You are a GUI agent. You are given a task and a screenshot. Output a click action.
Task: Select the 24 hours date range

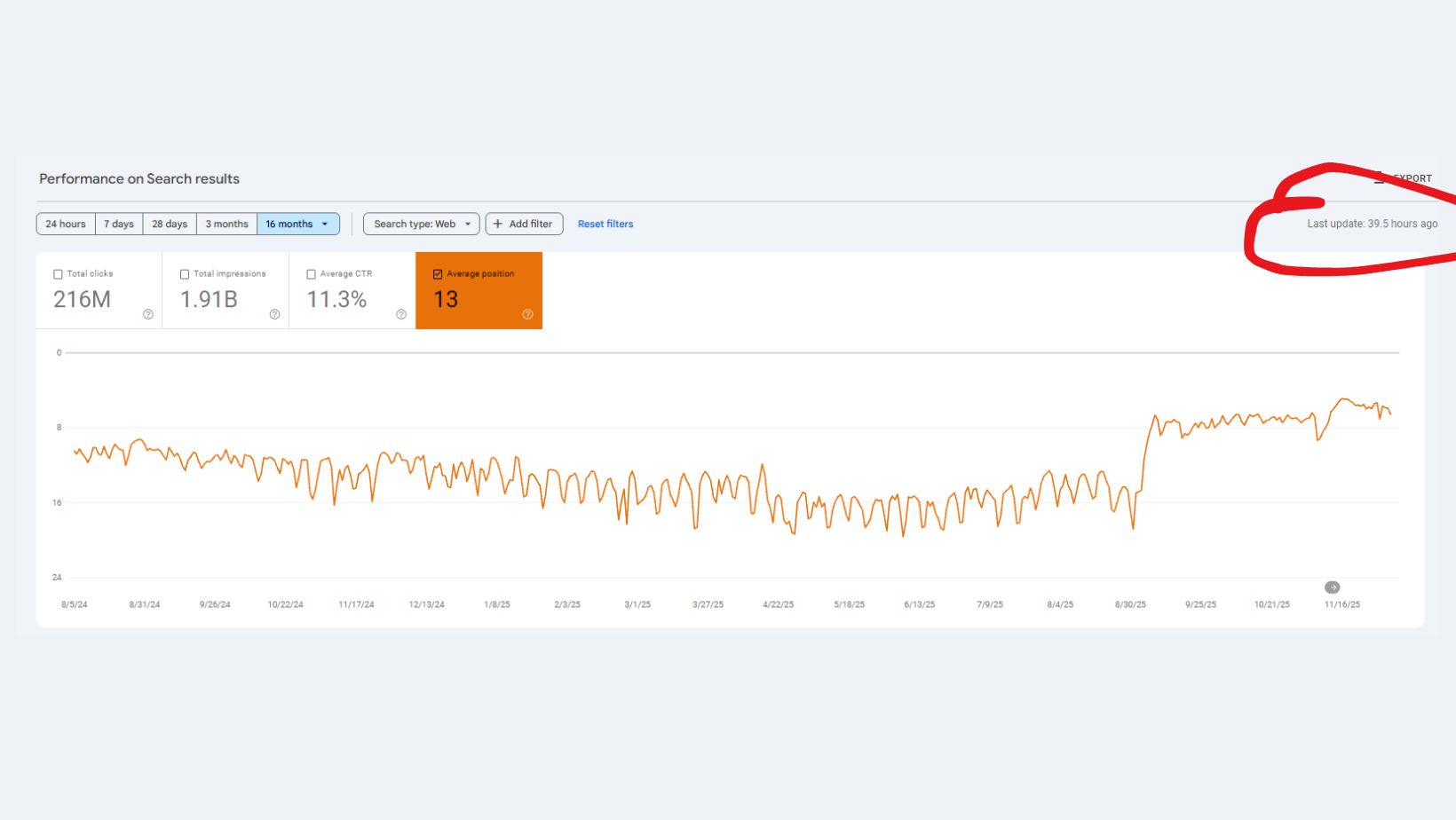coord(66,224)
